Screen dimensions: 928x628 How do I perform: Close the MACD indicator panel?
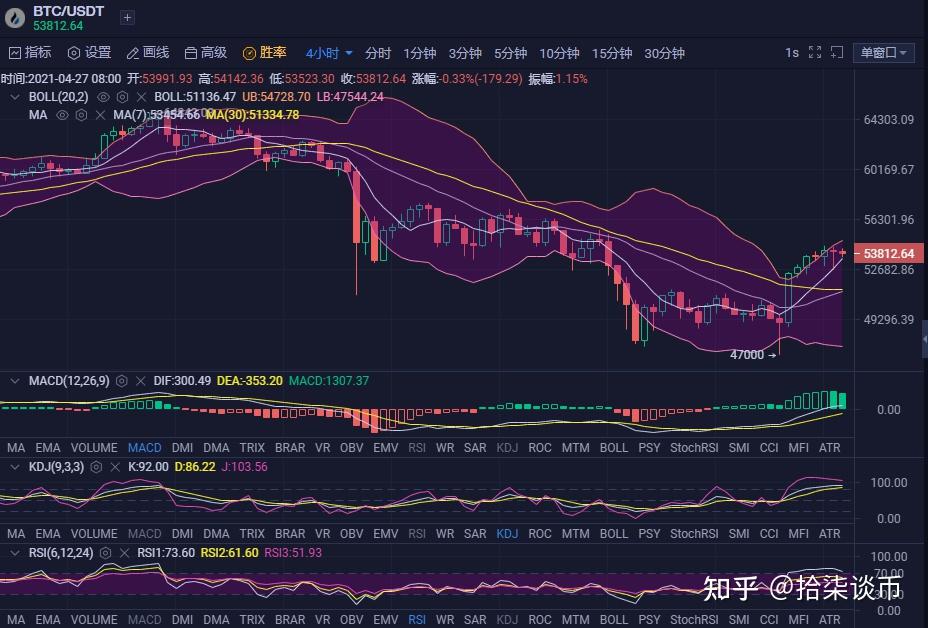pyautogui.click(x=140, y=381)
